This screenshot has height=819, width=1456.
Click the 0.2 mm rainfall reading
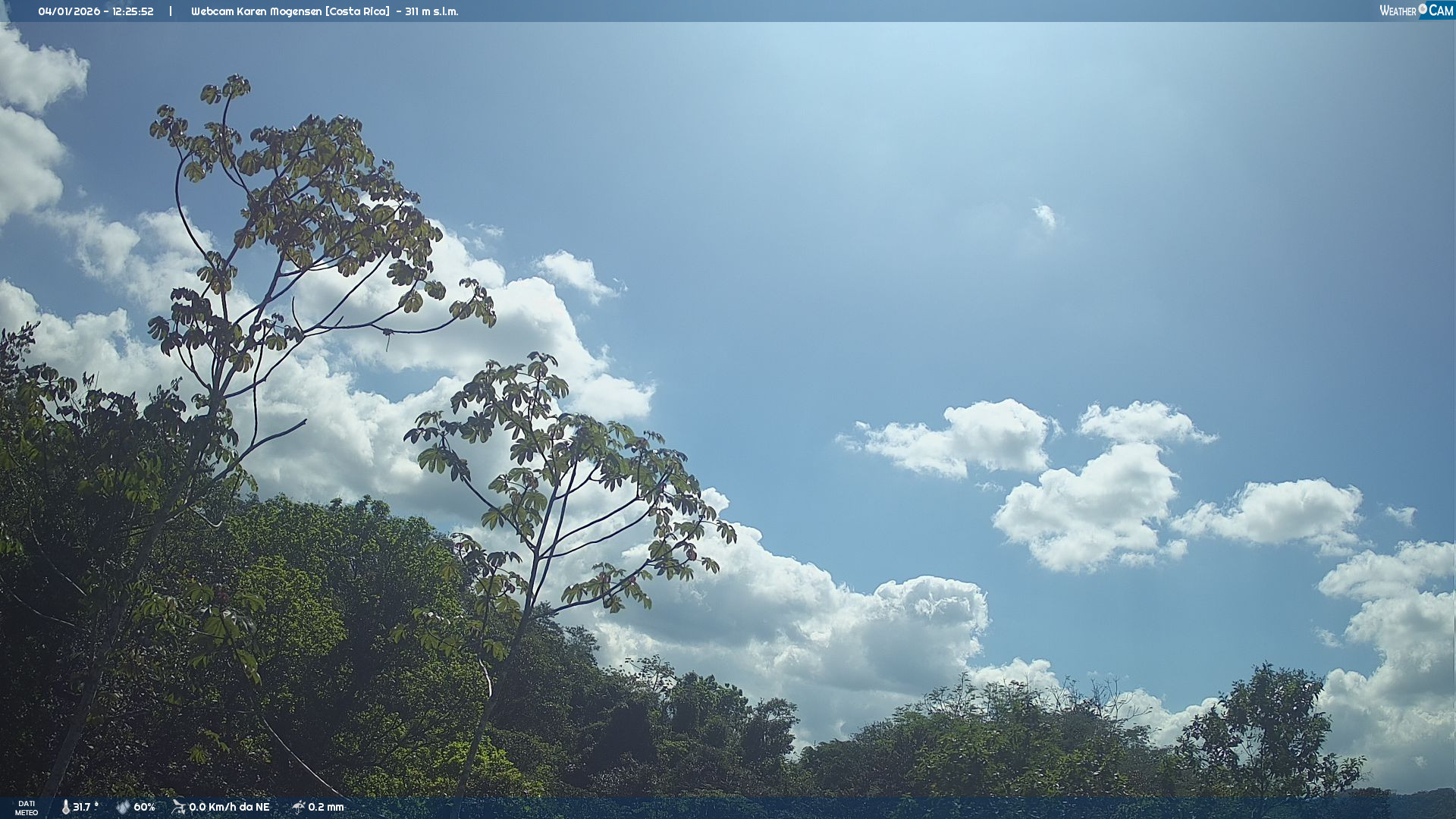click(x=326, y=807)
